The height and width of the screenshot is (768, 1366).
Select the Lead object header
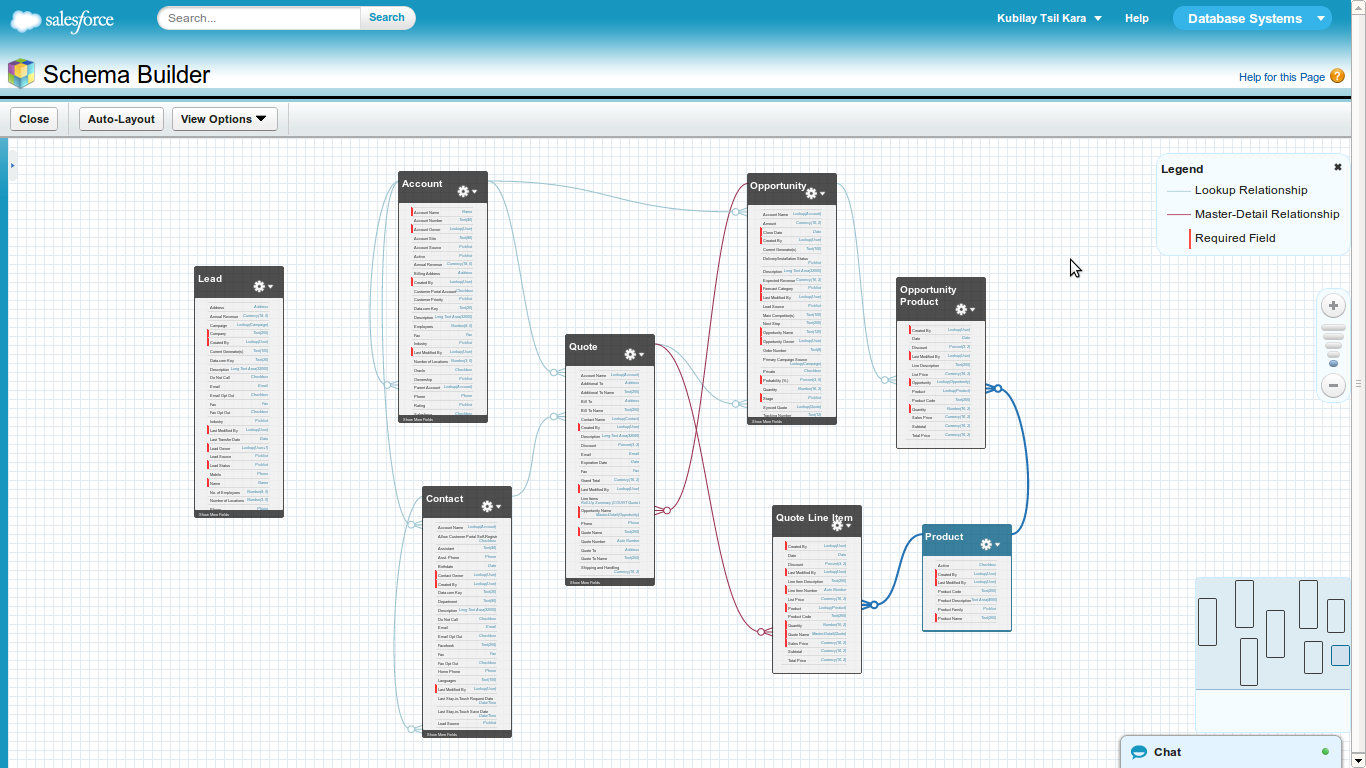(239, 282)
